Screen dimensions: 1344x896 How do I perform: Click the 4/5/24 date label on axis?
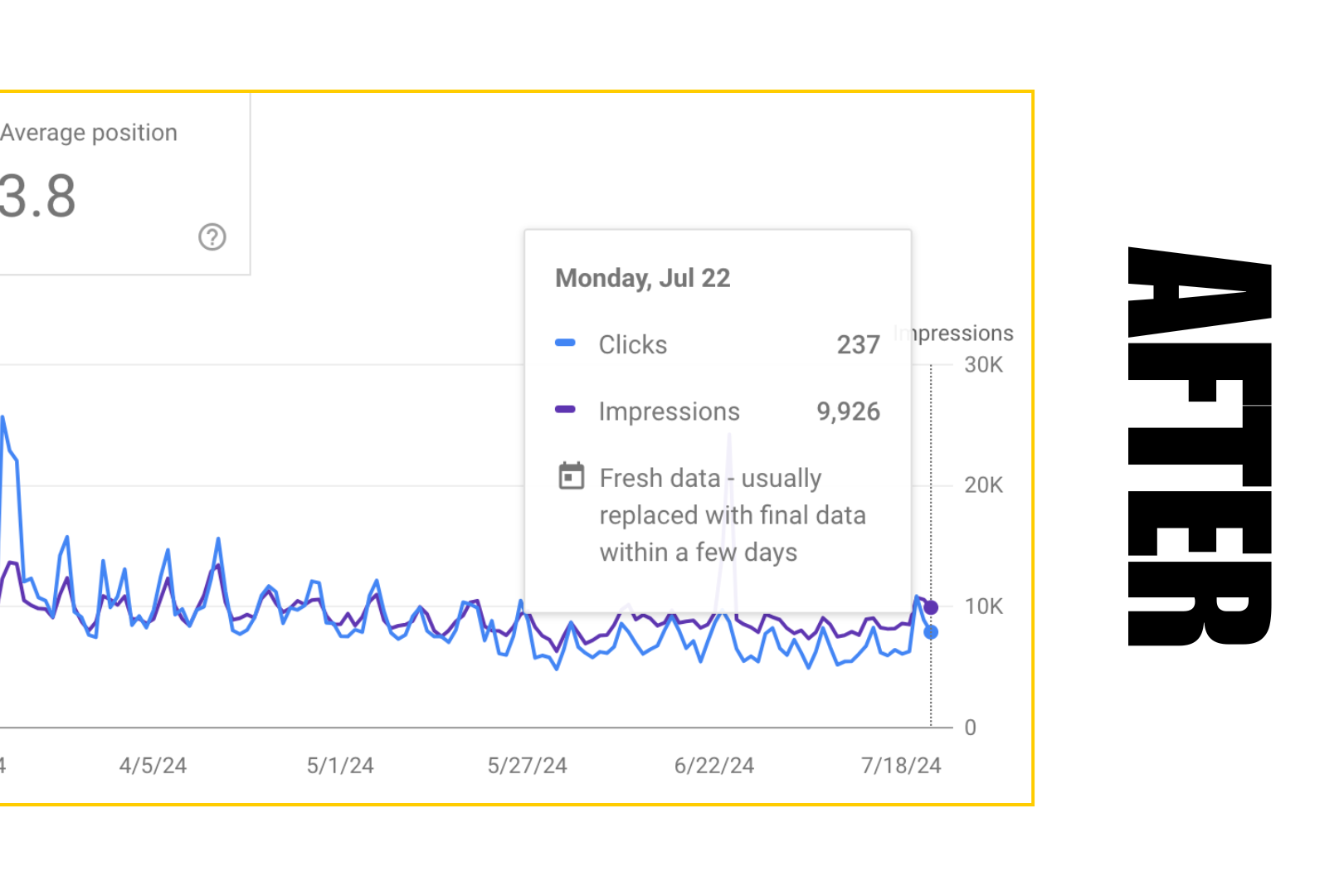153,765
